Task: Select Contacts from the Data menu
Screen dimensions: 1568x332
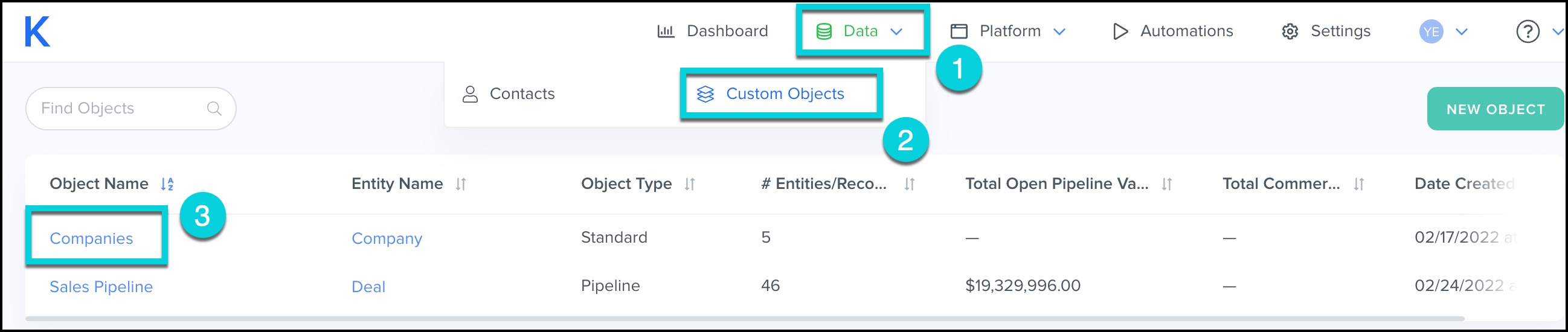Action: click(522, 94)
